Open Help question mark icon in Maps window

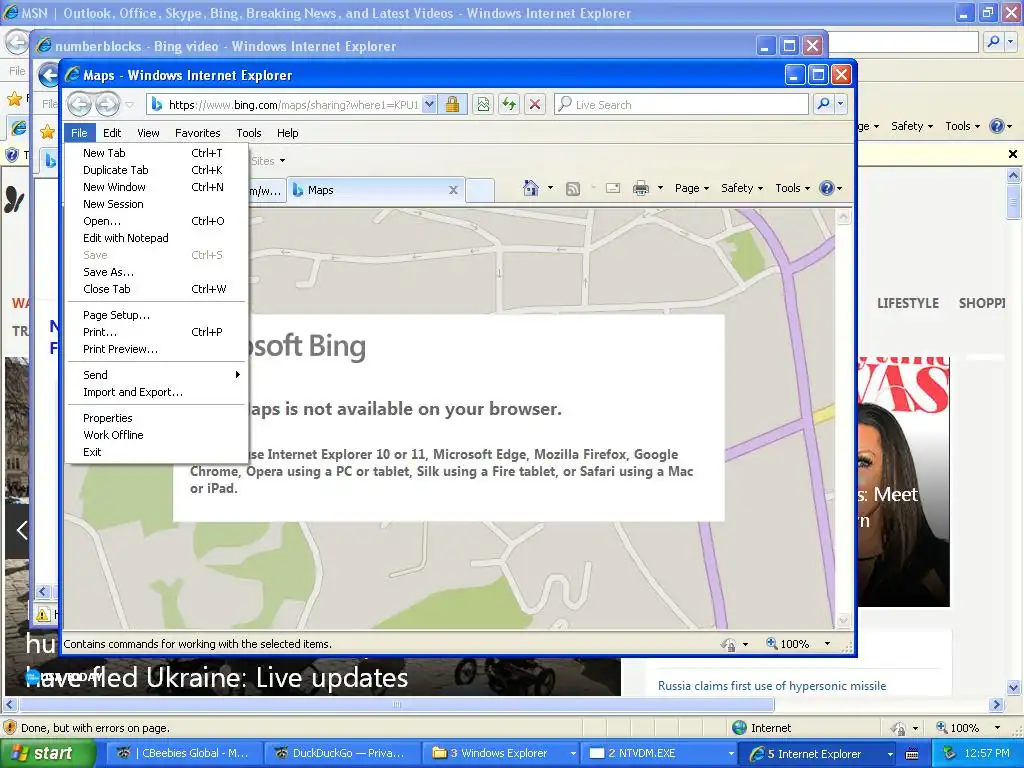pos(826,188)
